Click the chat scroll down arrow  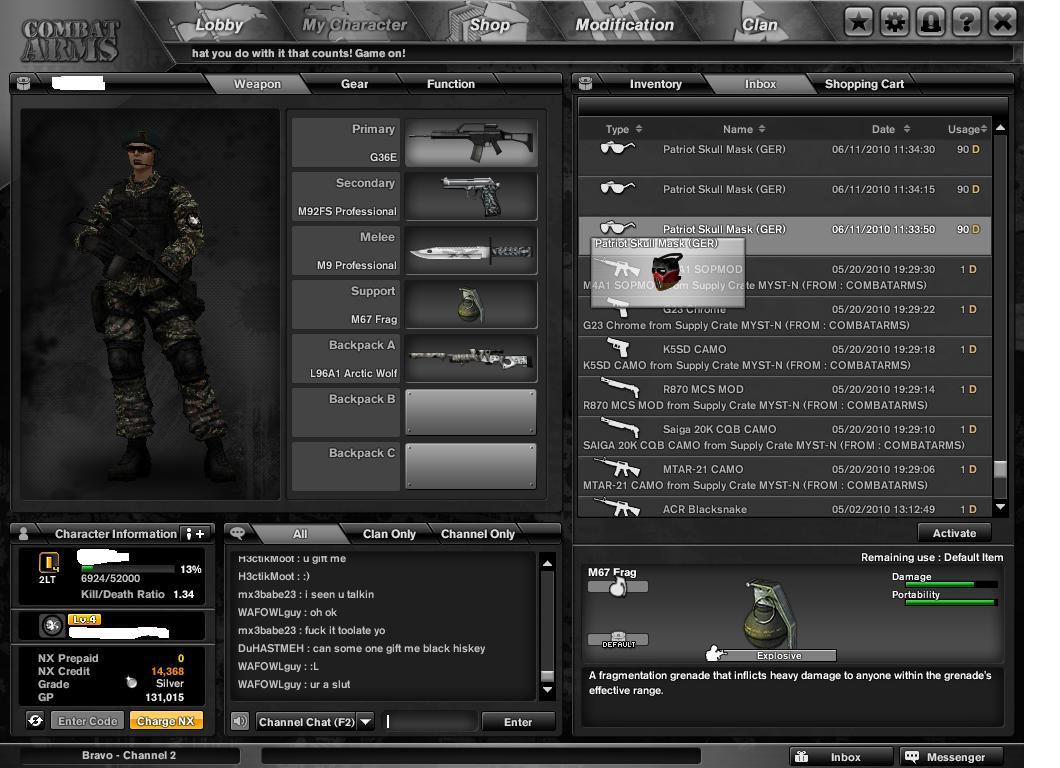(x=548, y=690)
